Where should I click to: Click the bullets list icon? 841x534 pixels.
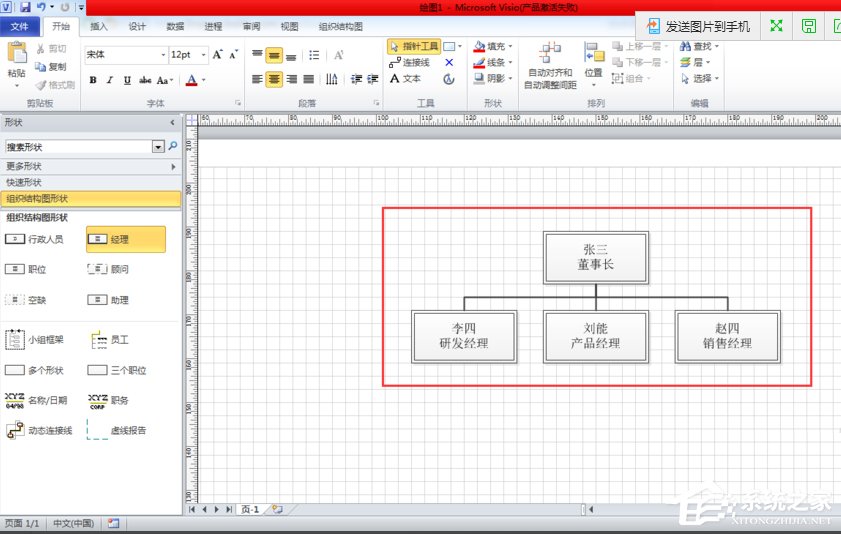(x=314, y=55)
